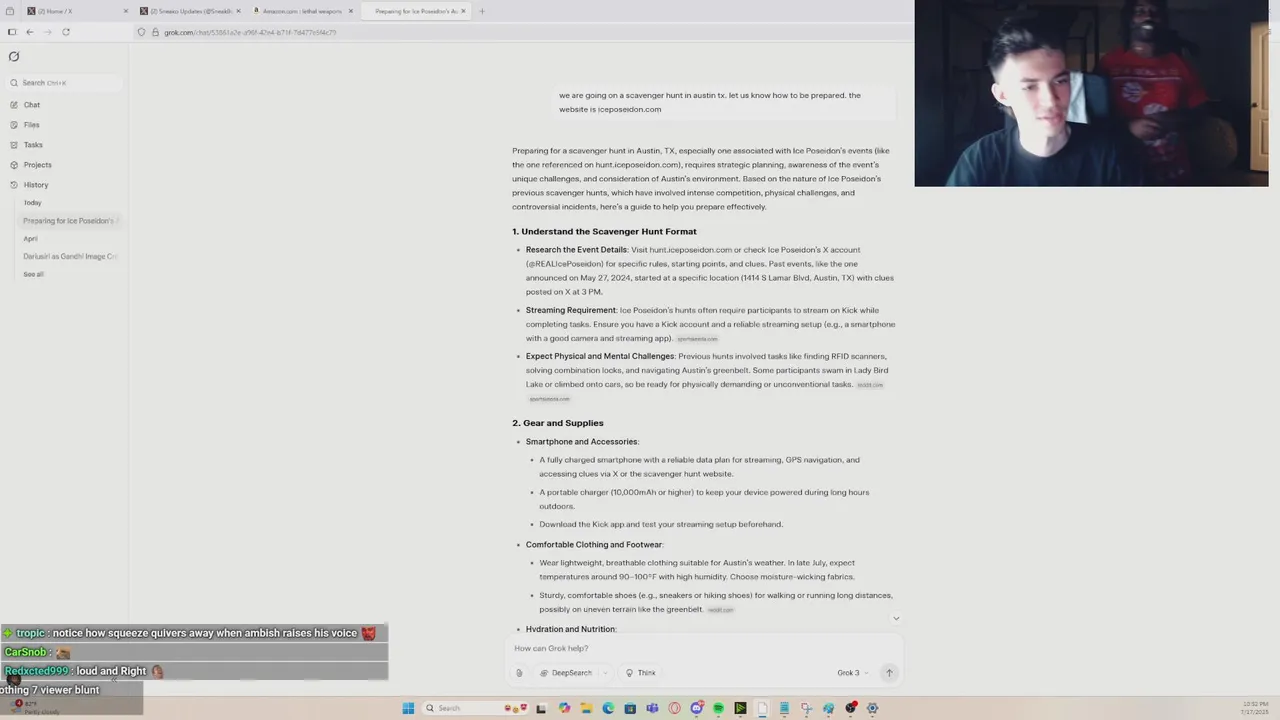Click the clock and date in taskbar
This screenshot has width=1280, height=720.
[1256, 708]
